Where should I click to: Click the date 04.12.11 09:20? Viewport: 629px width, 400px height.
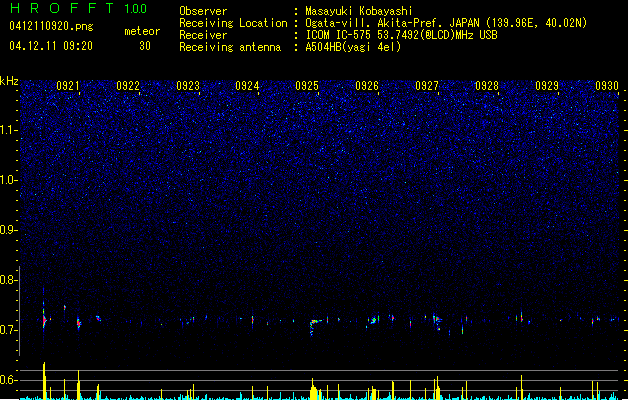(51, 46)
